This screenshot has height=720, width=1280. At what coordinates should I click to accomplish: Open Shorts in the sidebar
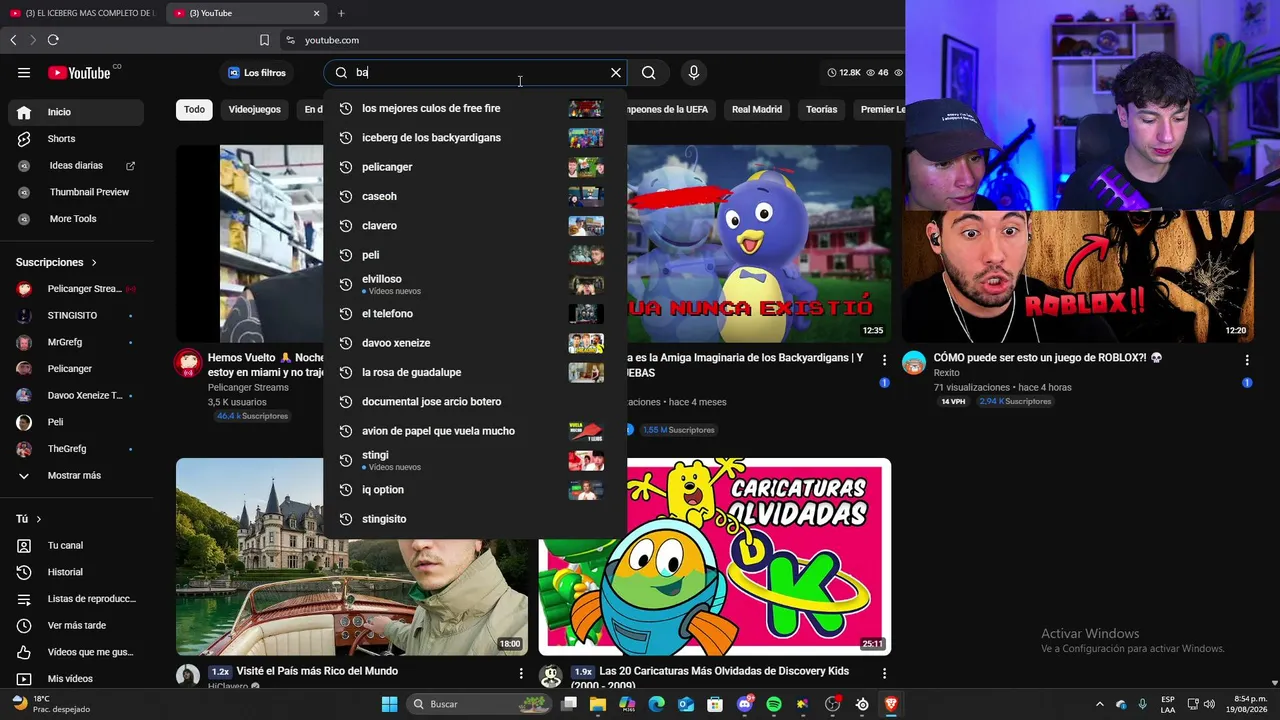coord(76,139)
